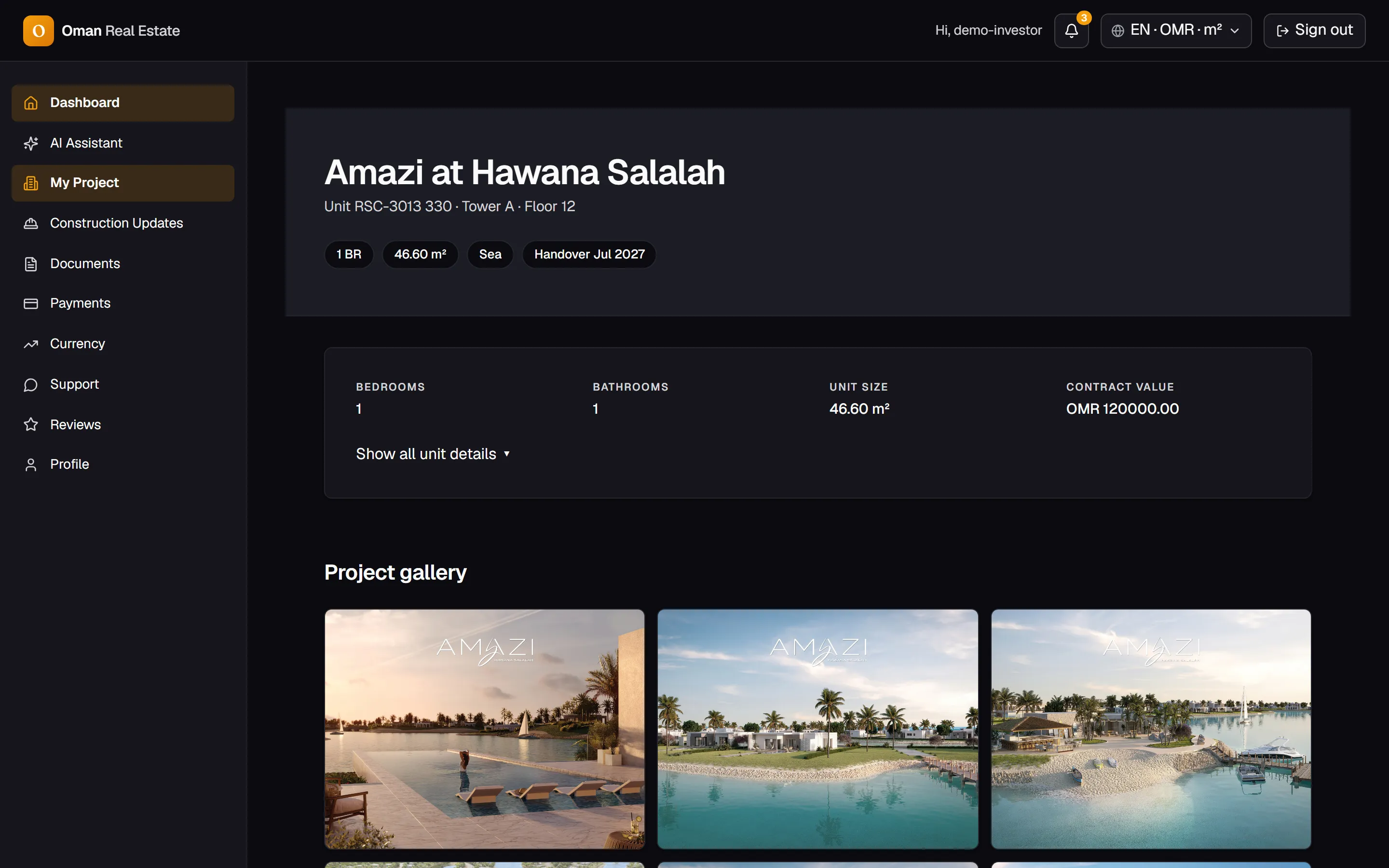Open the sunset pool gallery image

pos(484,729)
